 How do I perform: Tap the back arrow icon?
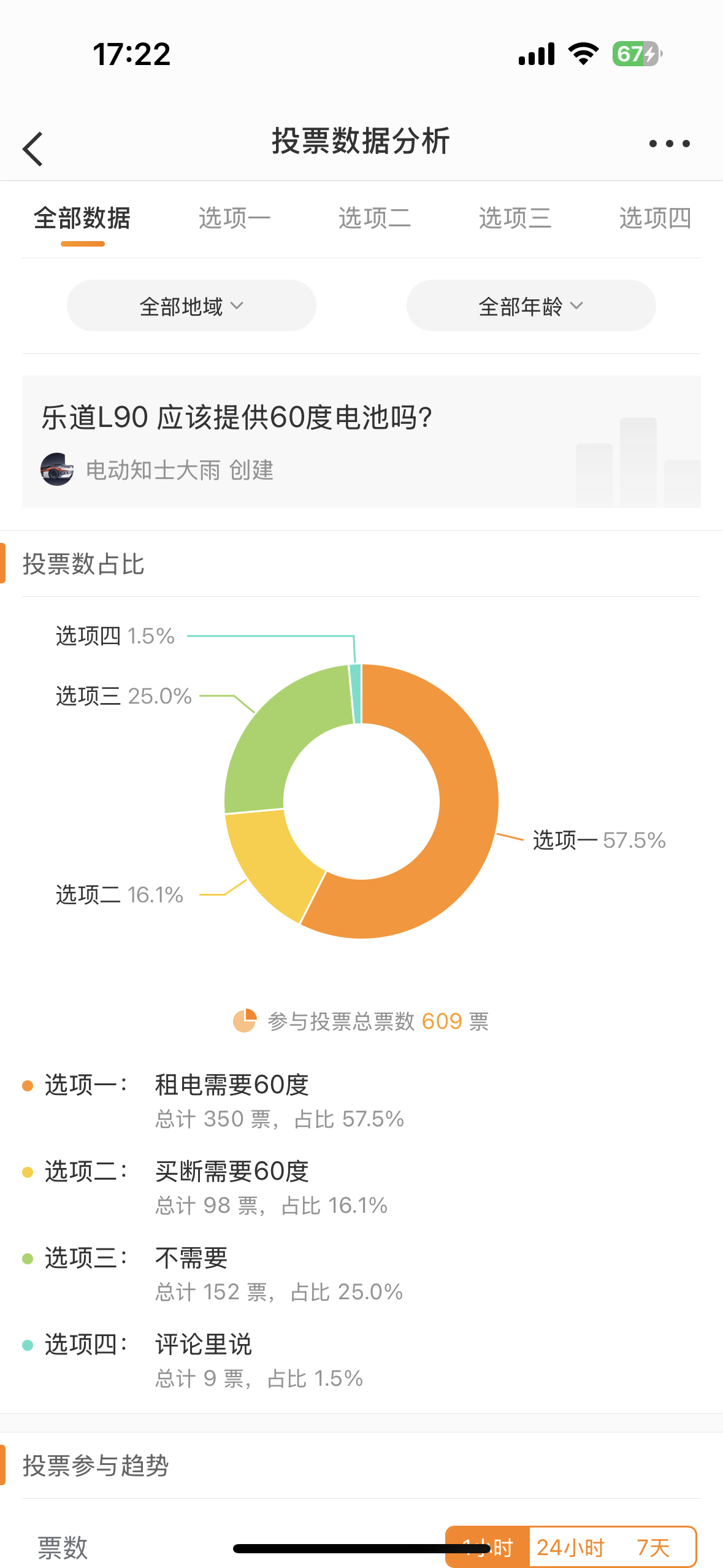point(33,149)
